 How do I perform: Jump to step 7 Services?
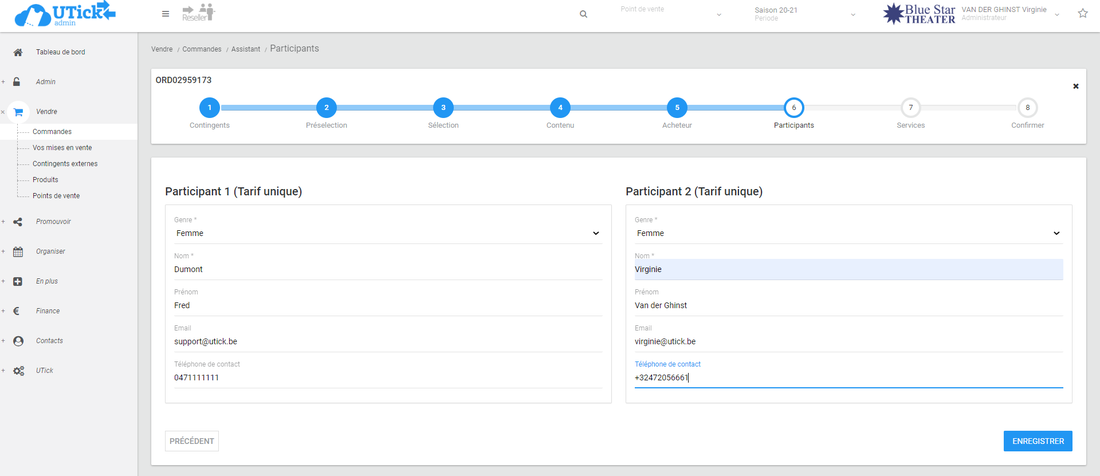(x=910, y=108)
